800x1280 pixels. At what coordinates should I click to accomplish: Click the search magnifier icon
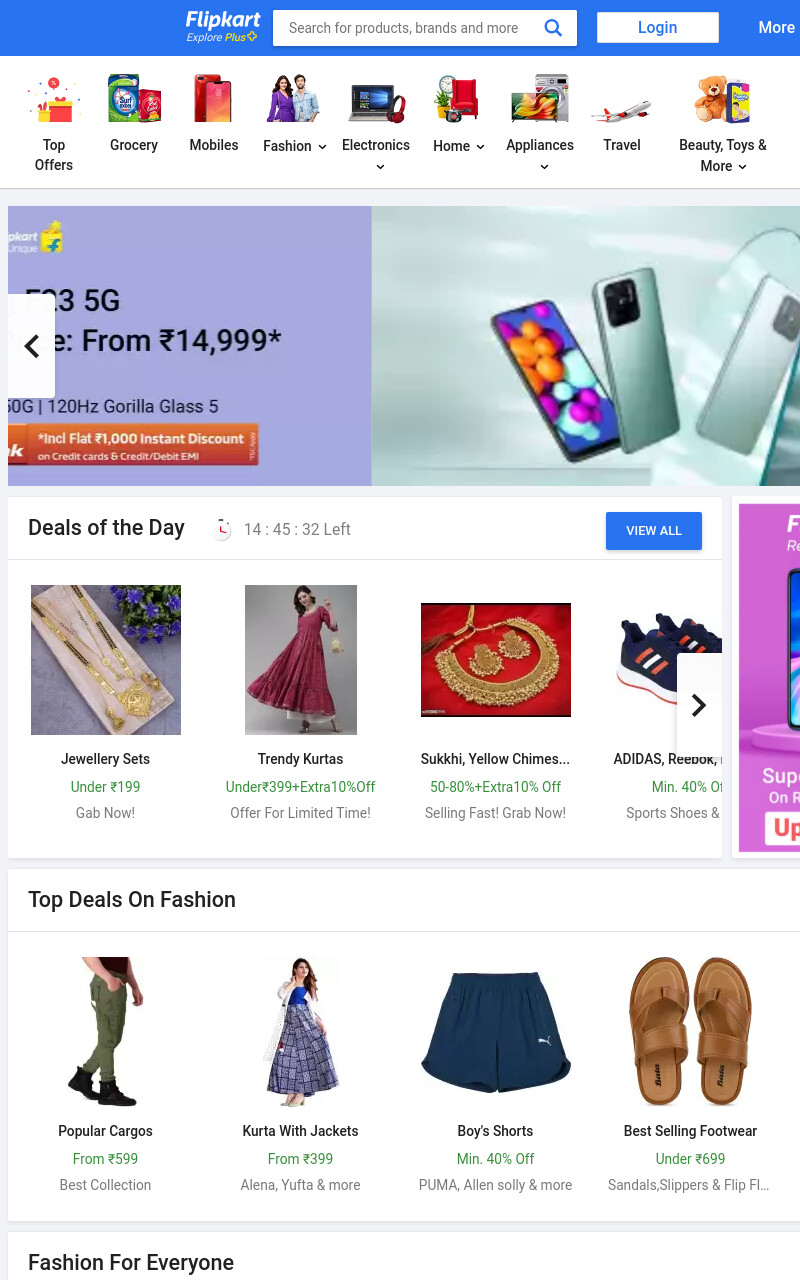click(552, 28)
